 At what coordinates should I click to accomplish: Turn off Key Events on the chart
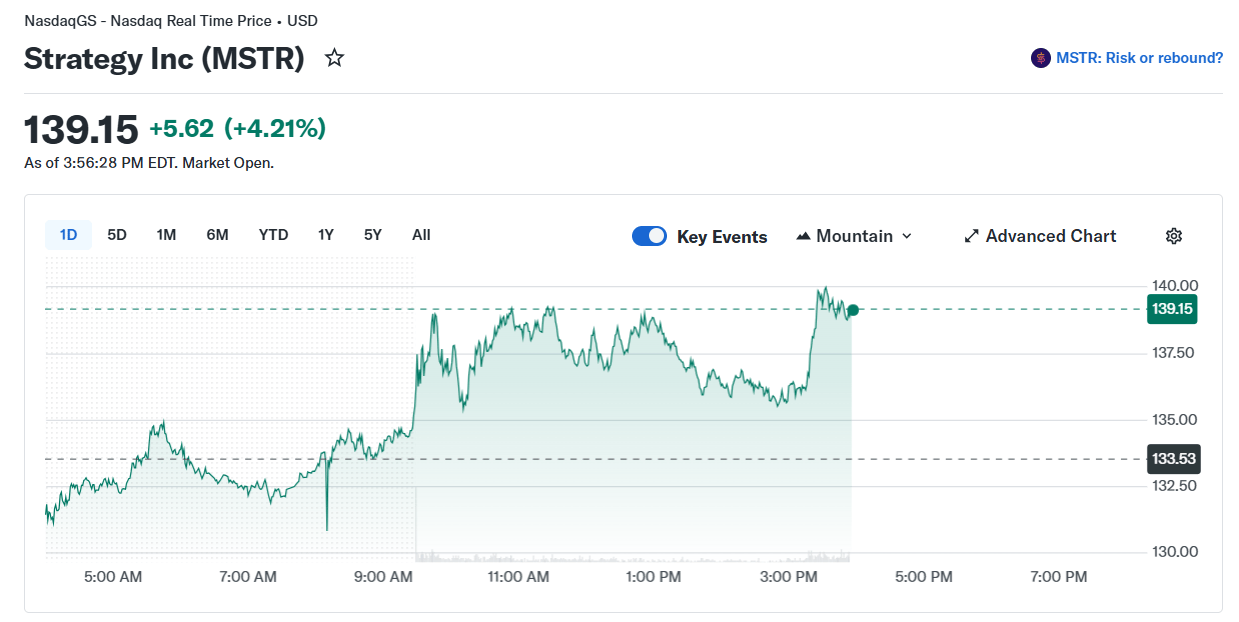coord(649,236)
